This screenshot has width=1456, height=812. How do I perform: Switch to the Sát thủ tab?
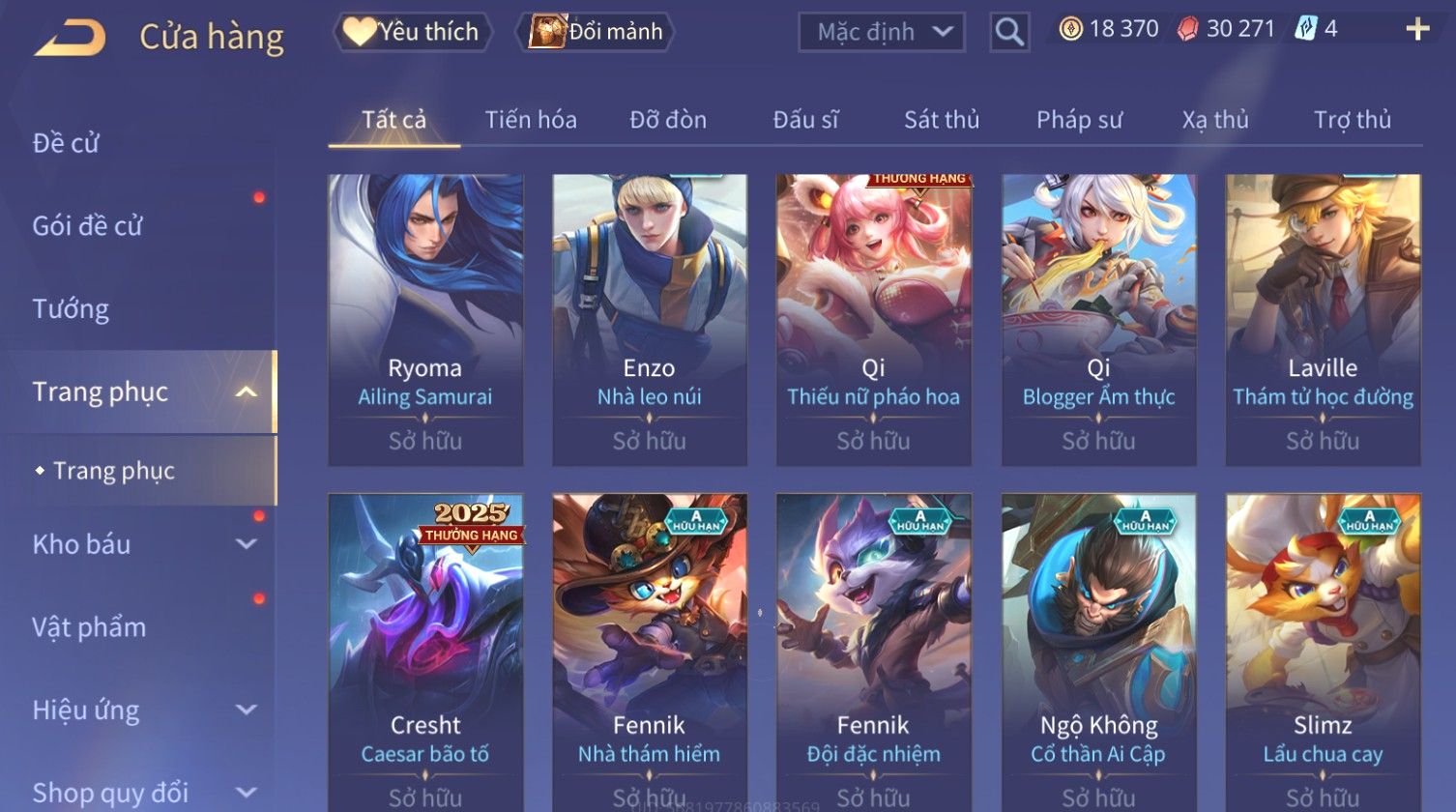pos(942,120)
